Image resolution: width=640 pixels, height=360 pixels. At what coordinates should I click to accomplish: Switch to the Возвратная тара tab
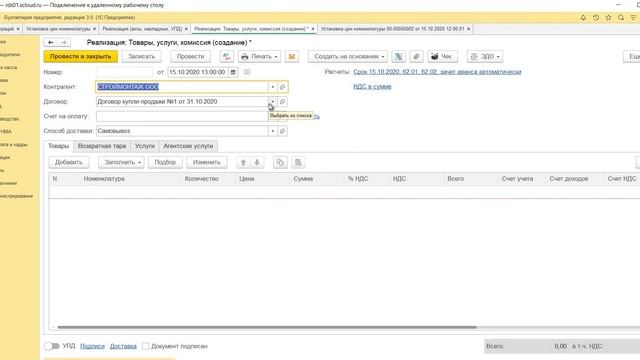pos(102,146)
